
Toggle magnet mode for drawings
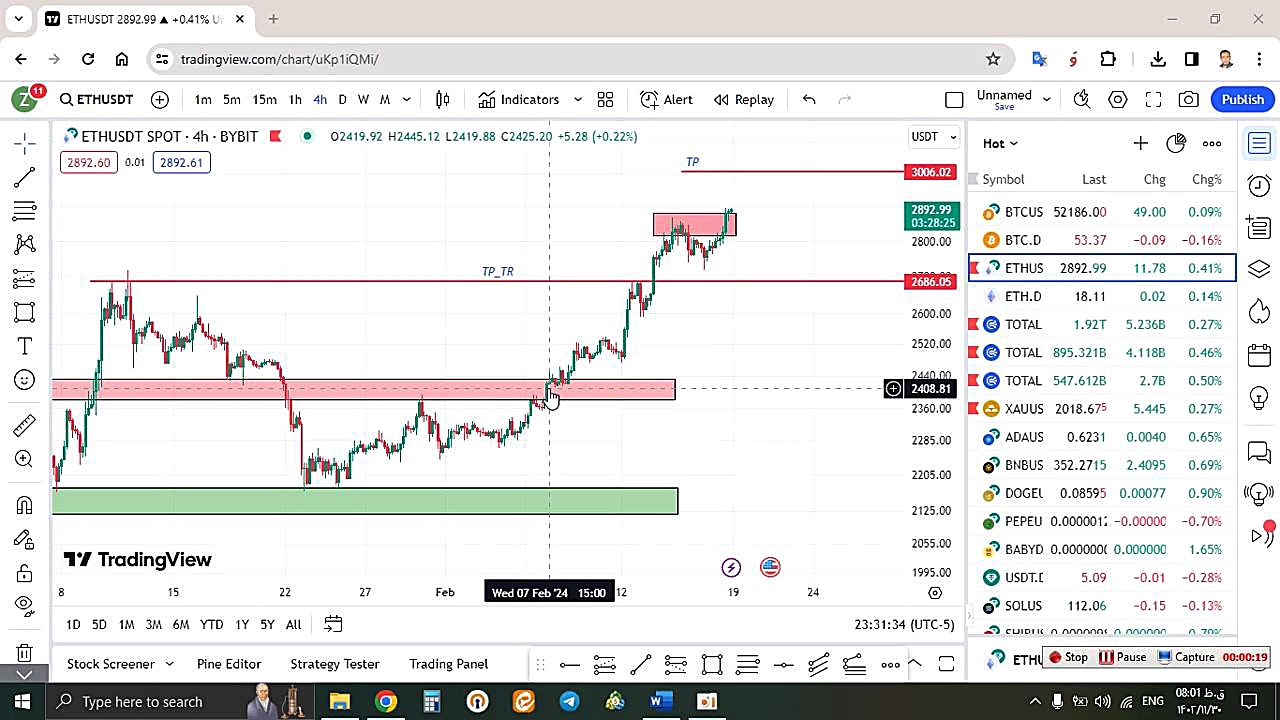click(25, 505)
